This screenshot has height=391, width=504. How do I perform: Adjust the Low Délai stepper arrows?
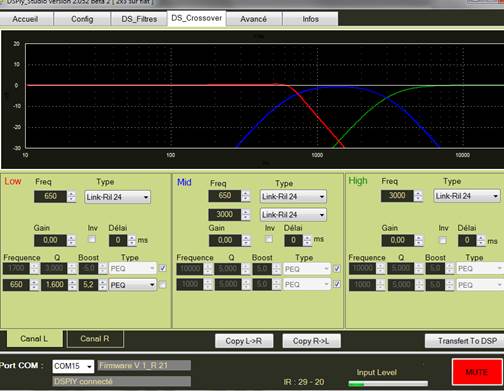coord(132,240)
